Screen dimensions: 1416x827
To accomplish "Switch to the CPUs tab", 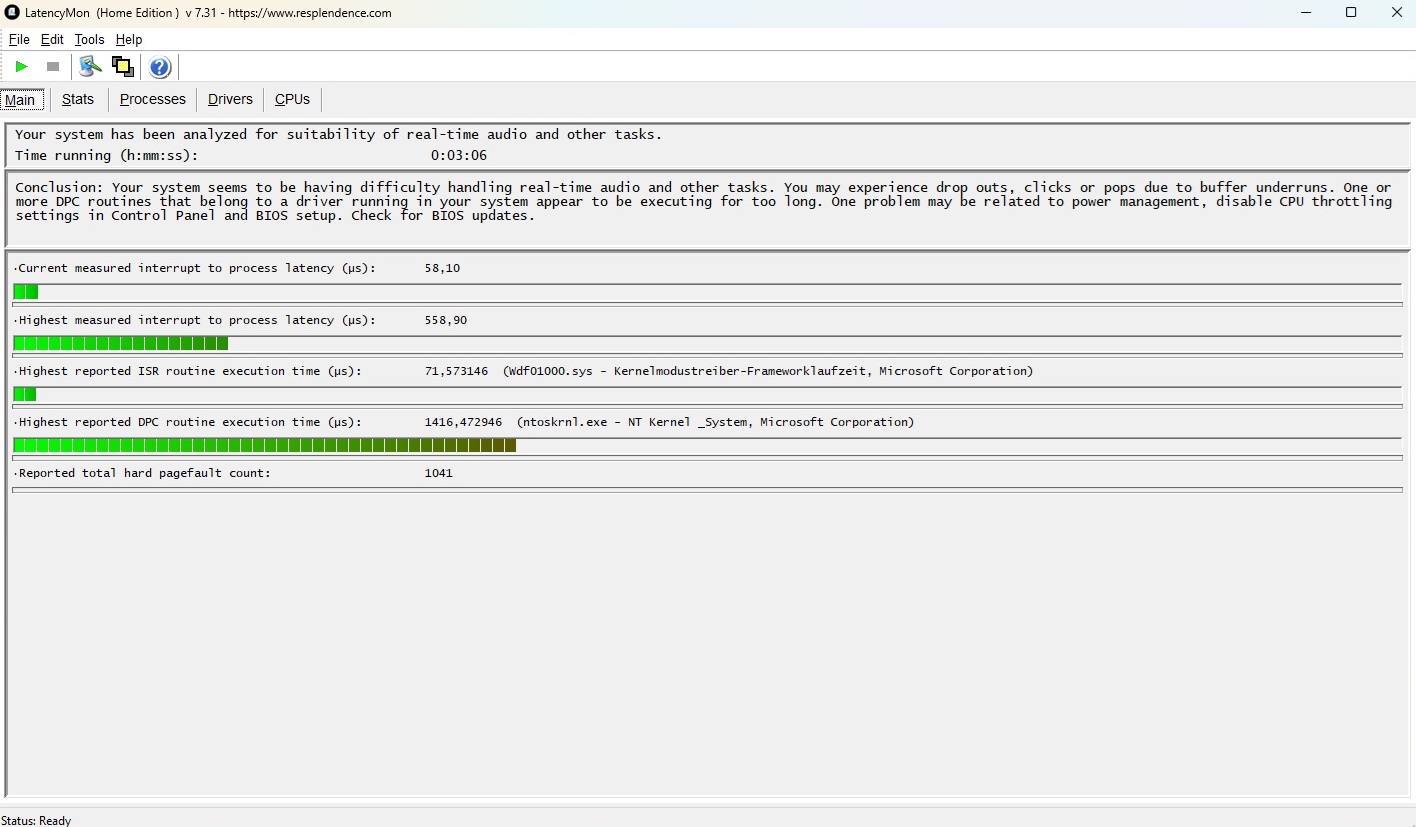I will point(293,99).
